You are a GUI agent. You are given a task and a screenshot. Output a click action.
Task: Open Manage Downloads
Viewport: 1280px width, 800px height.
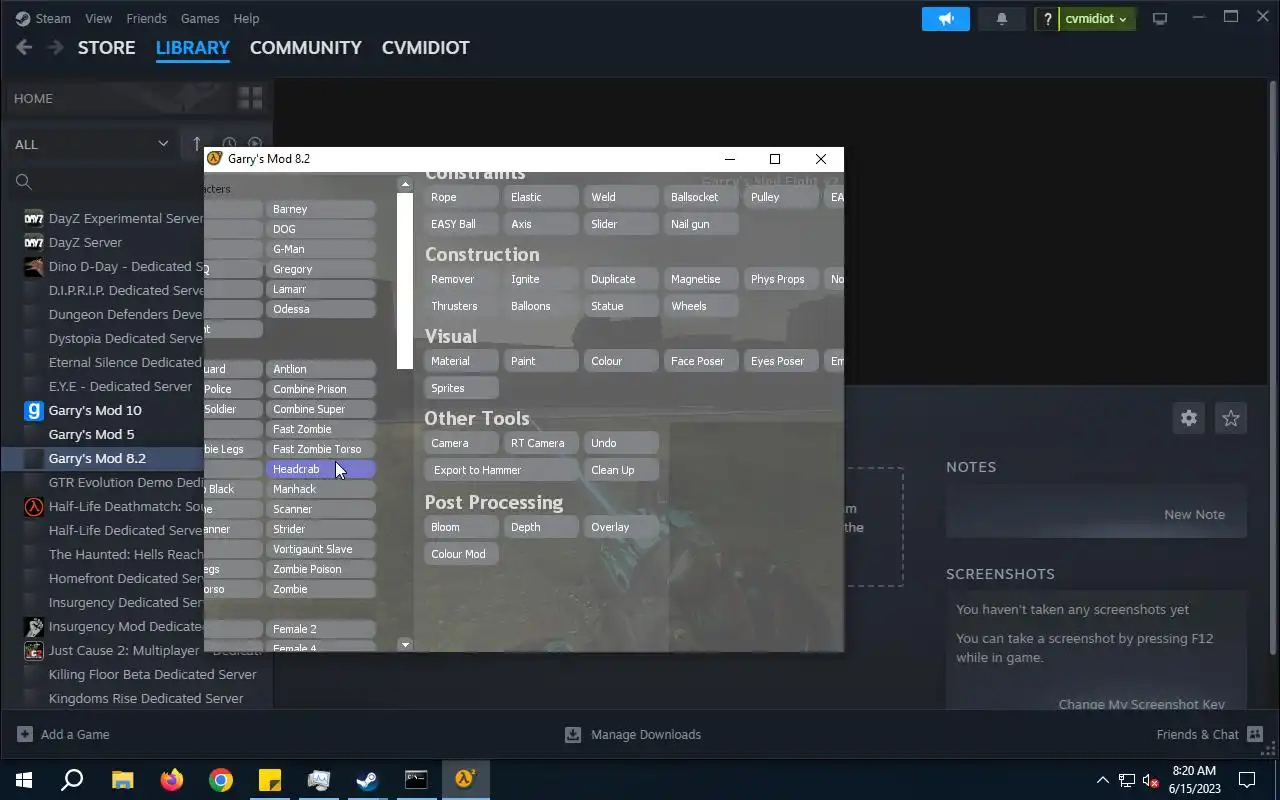tap(633, 734)
